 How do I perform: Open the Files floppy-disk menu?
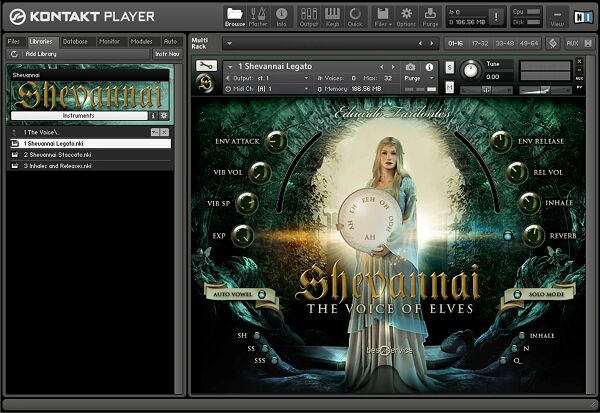(x=383, y=17)
